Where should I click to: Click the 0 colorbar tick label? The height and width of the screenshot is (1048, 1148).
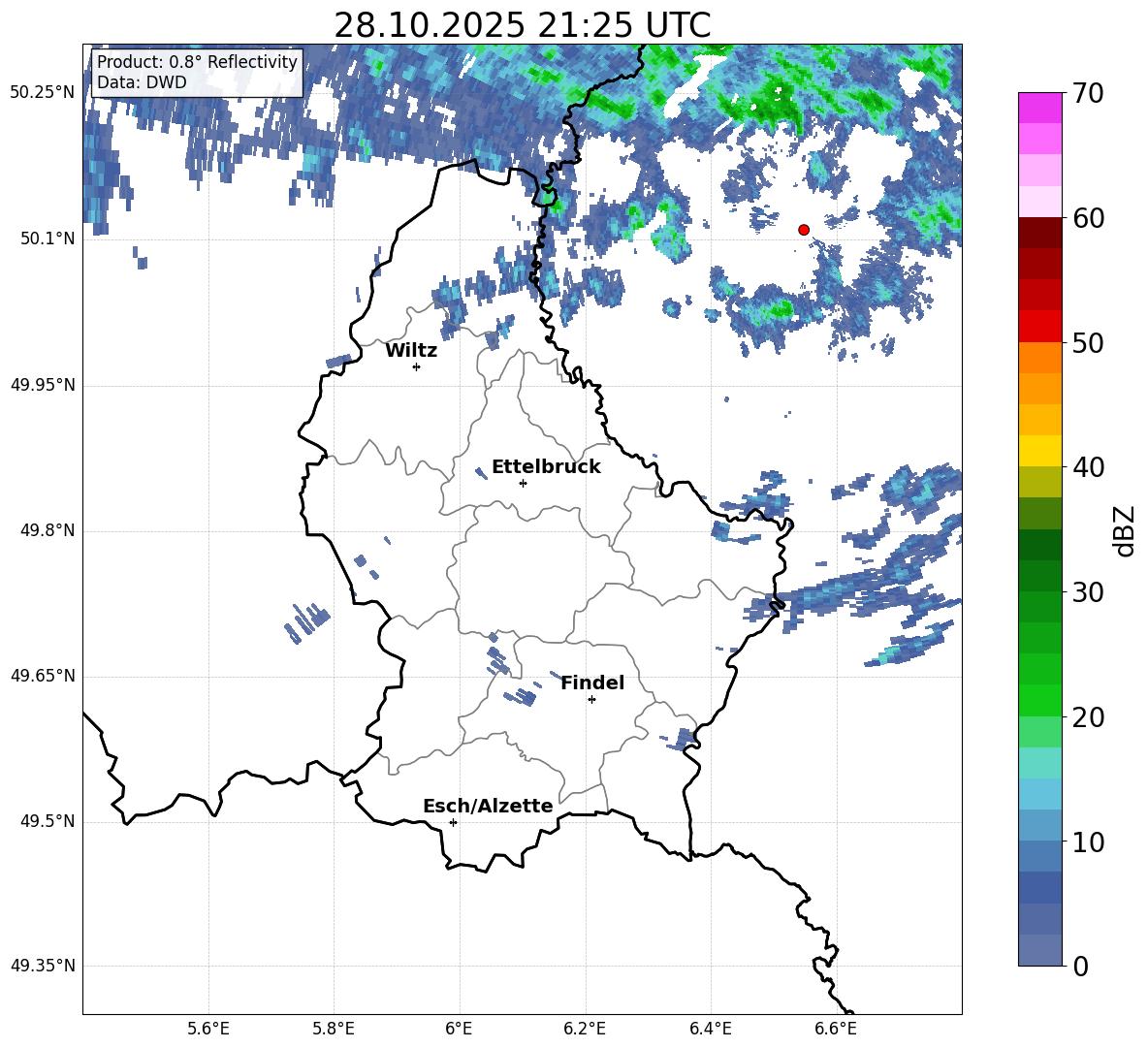click(1080, 966)
